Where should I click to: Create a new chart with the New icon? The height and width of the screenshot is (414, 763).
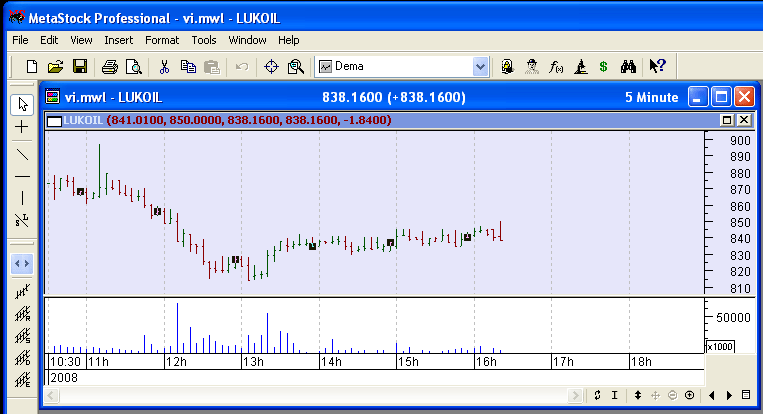[32, 67]
